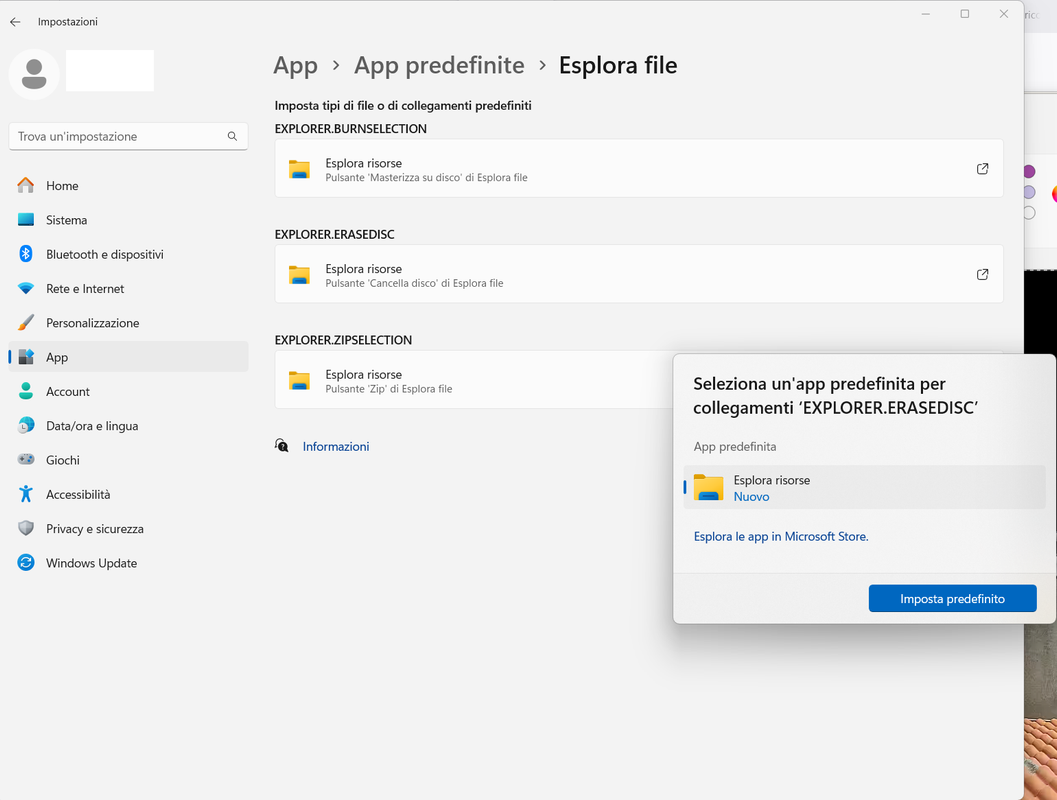1057x800 pixels.
Task: Pick the purple color swatch in background window
Action: [x=1029, y=171]
